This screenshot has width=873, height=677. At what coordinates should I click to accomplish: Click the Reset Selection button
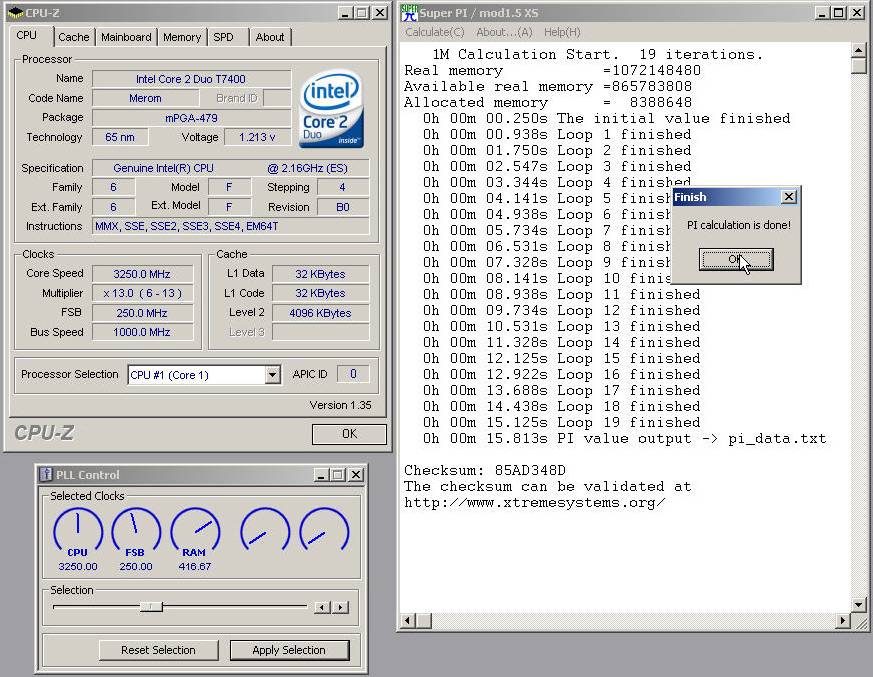[x=158, y=650]
